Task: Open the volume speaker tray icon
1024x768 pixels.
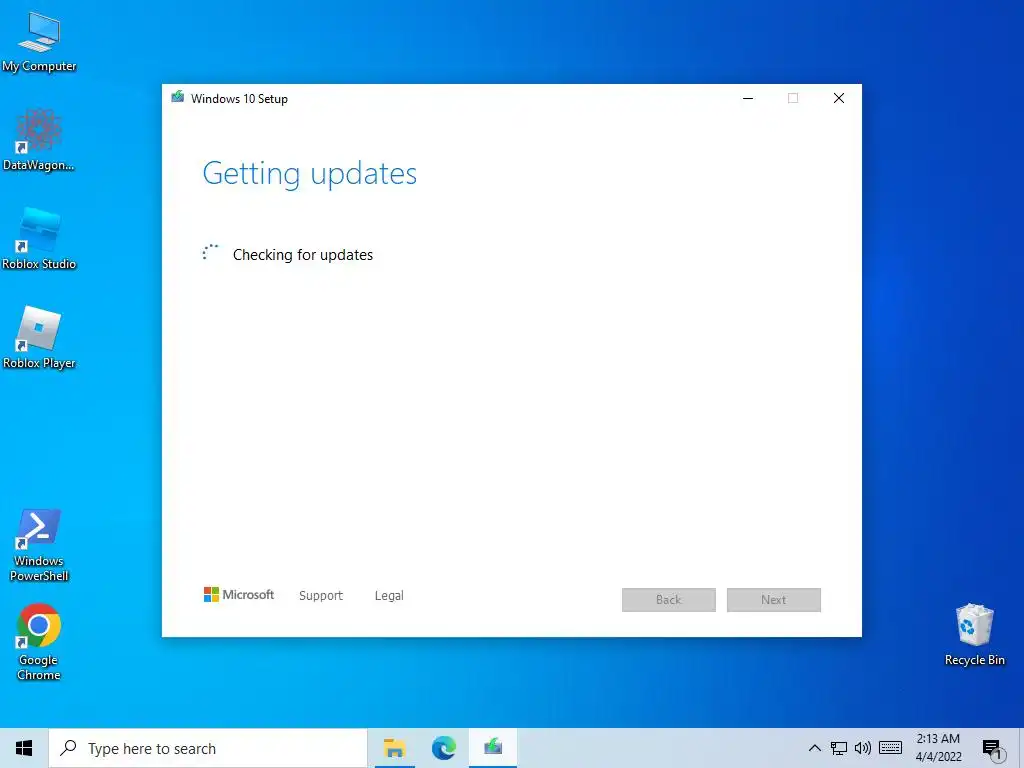Action: point(863,748)
